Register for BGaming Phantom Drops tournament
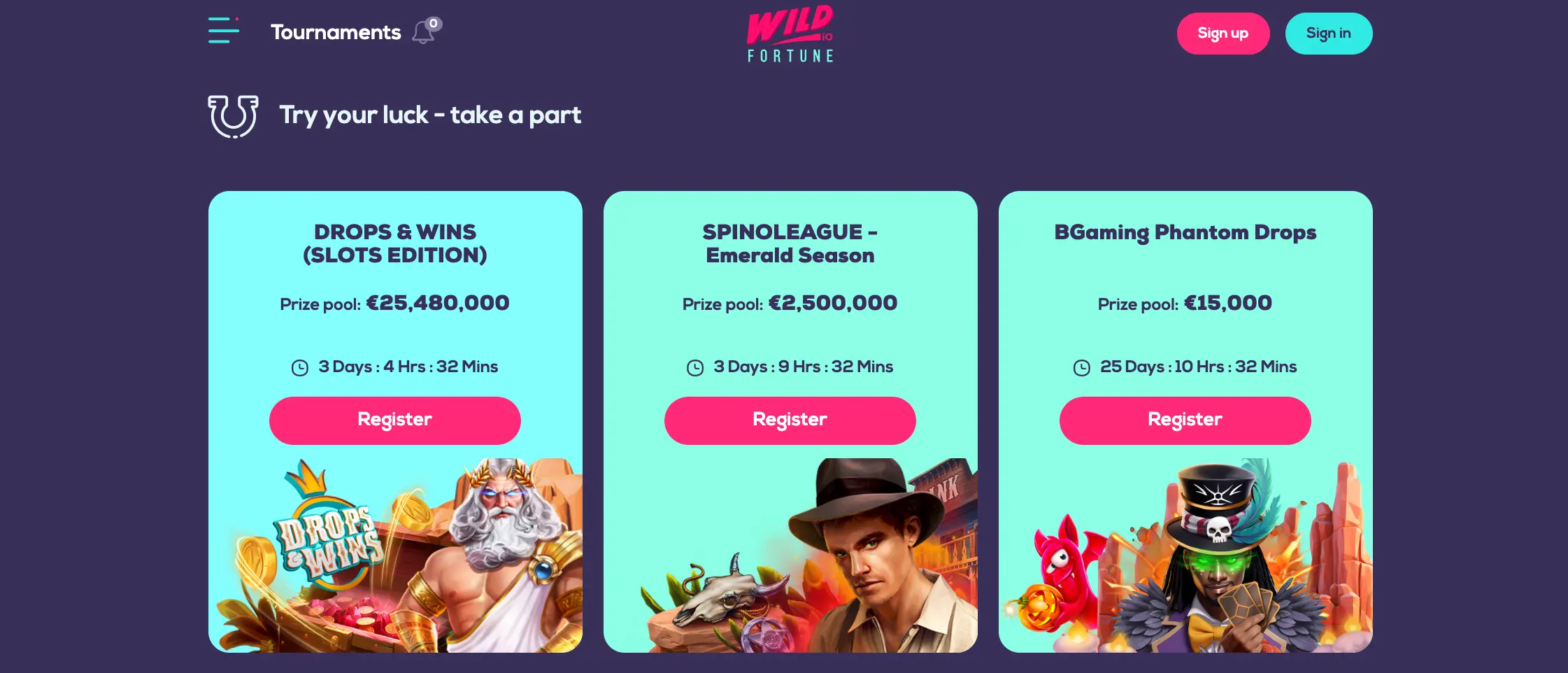This screenshot has height=673, width=1568. pyautogui.click(x=1185, y=420)
